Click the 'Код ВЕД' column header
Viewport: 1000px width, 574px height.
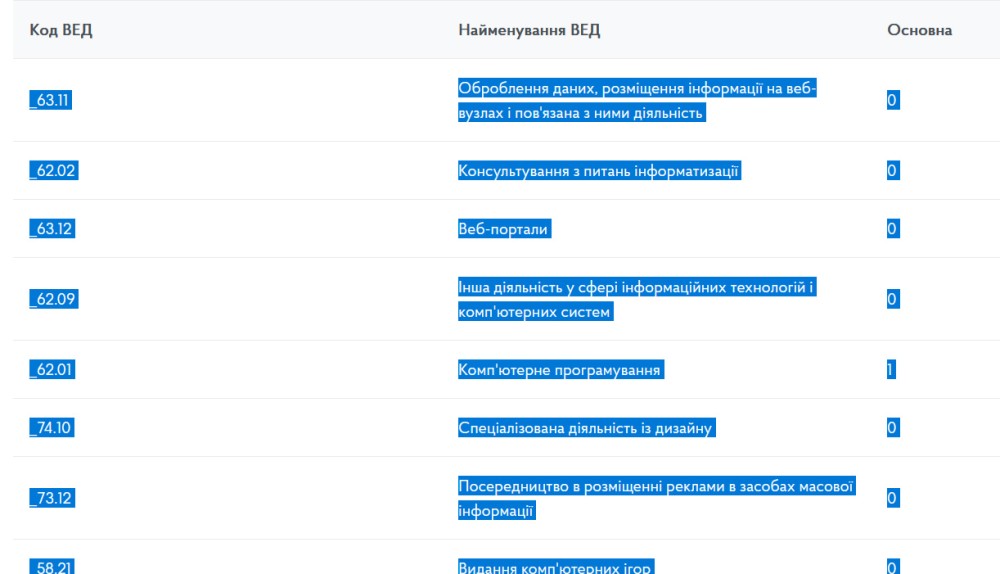tap(60, 30)
